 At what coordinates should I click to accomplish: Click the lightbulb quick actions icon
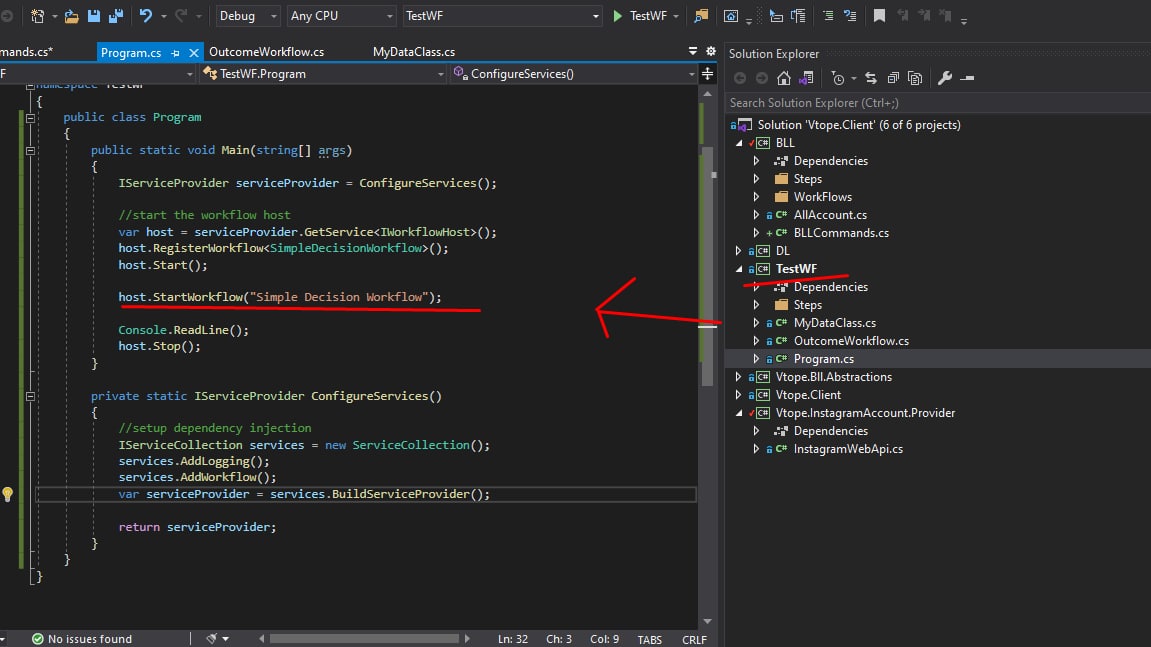[7, 494]
